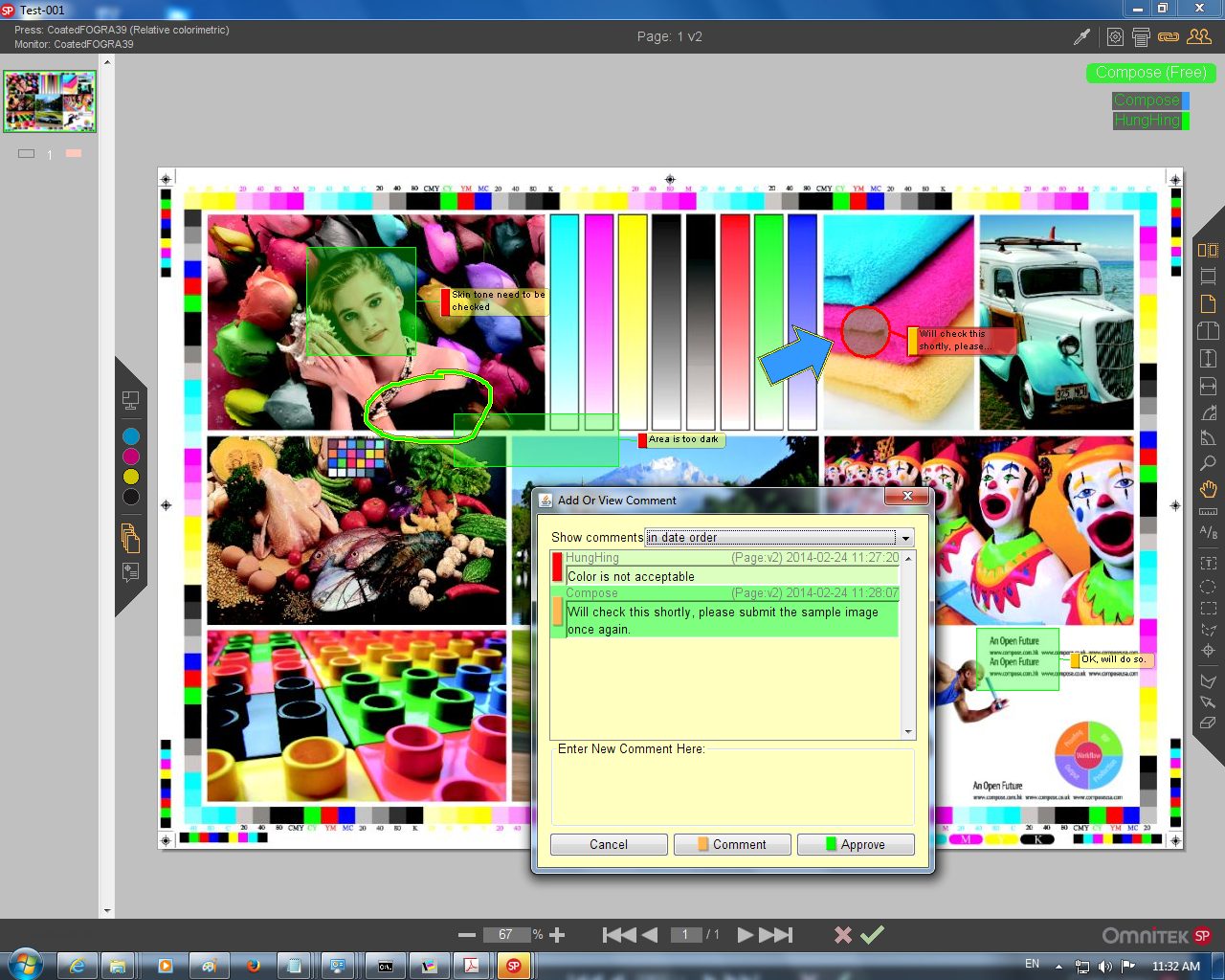Select the ruler measure tool
Screen dimensions: 1225x980
coord(1208,512)
